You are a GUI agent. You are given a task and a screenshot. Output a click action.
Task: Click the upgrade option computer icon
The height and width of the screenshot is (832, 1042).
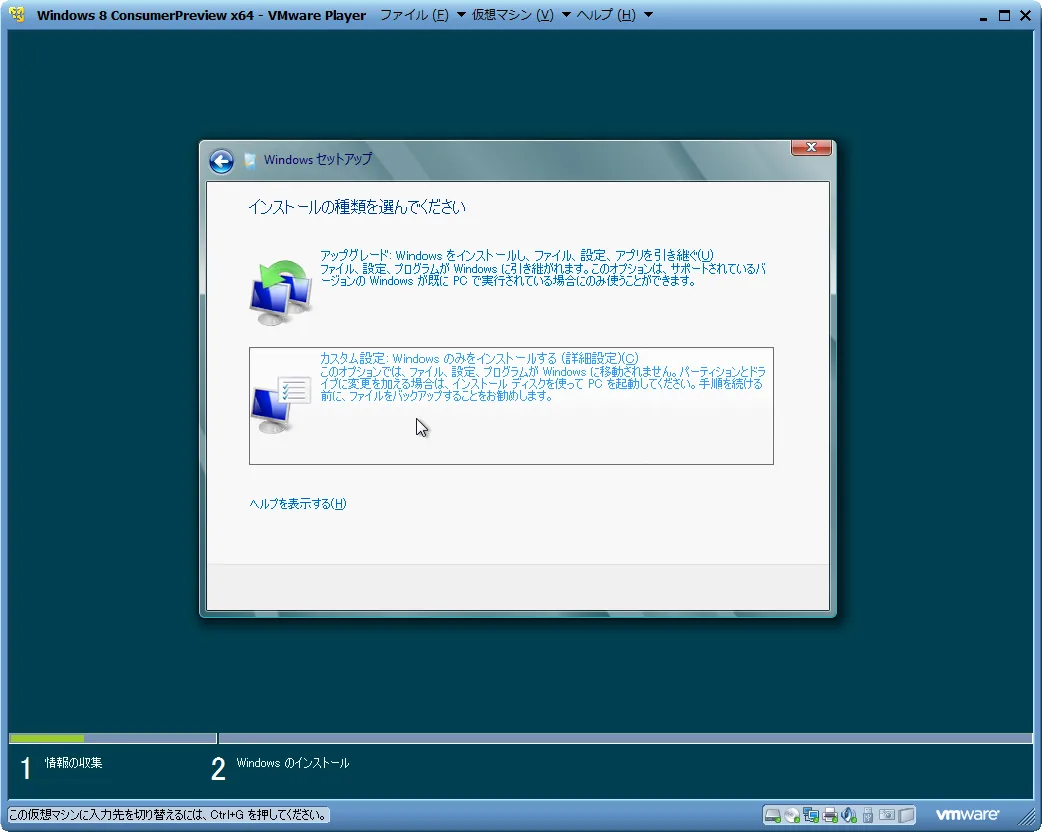[x=279, y=292]
